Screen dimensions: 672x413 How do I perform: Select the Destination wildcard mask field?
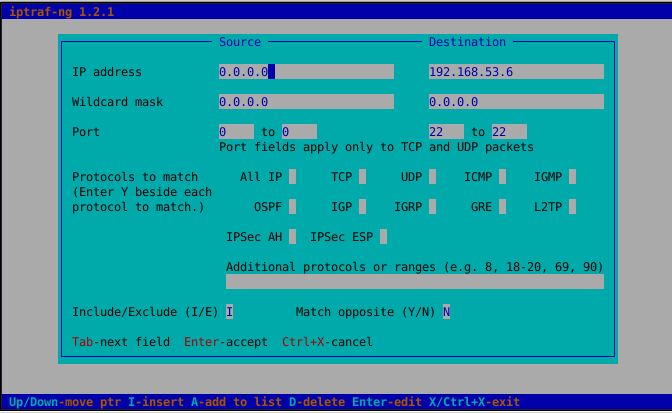point(515,102)
